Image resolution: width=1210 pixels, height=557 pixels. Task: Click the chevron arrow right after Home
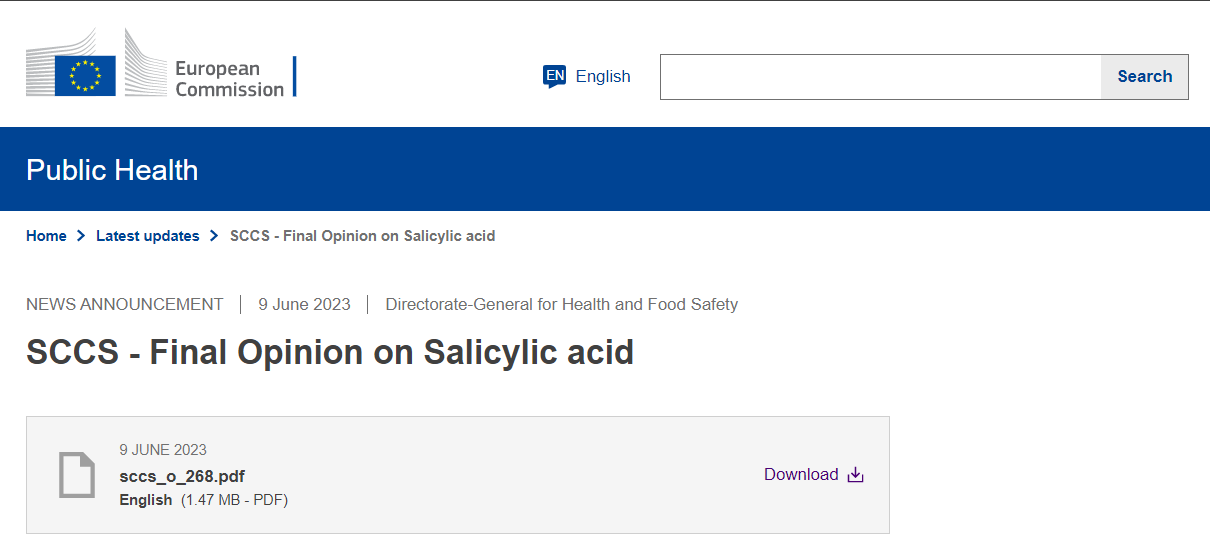[81, 236]
